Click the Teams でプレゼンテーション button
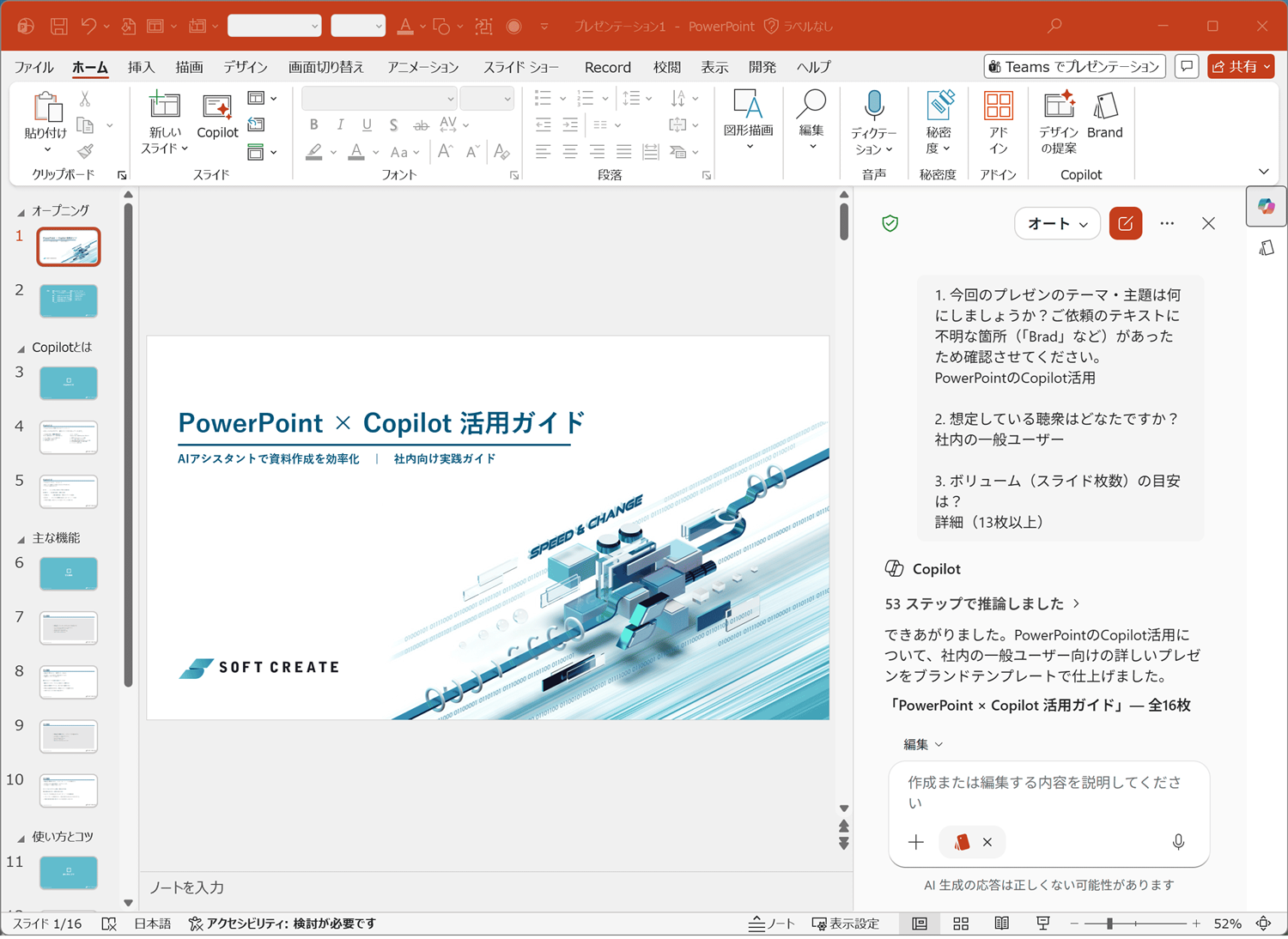 [1074, 67]
